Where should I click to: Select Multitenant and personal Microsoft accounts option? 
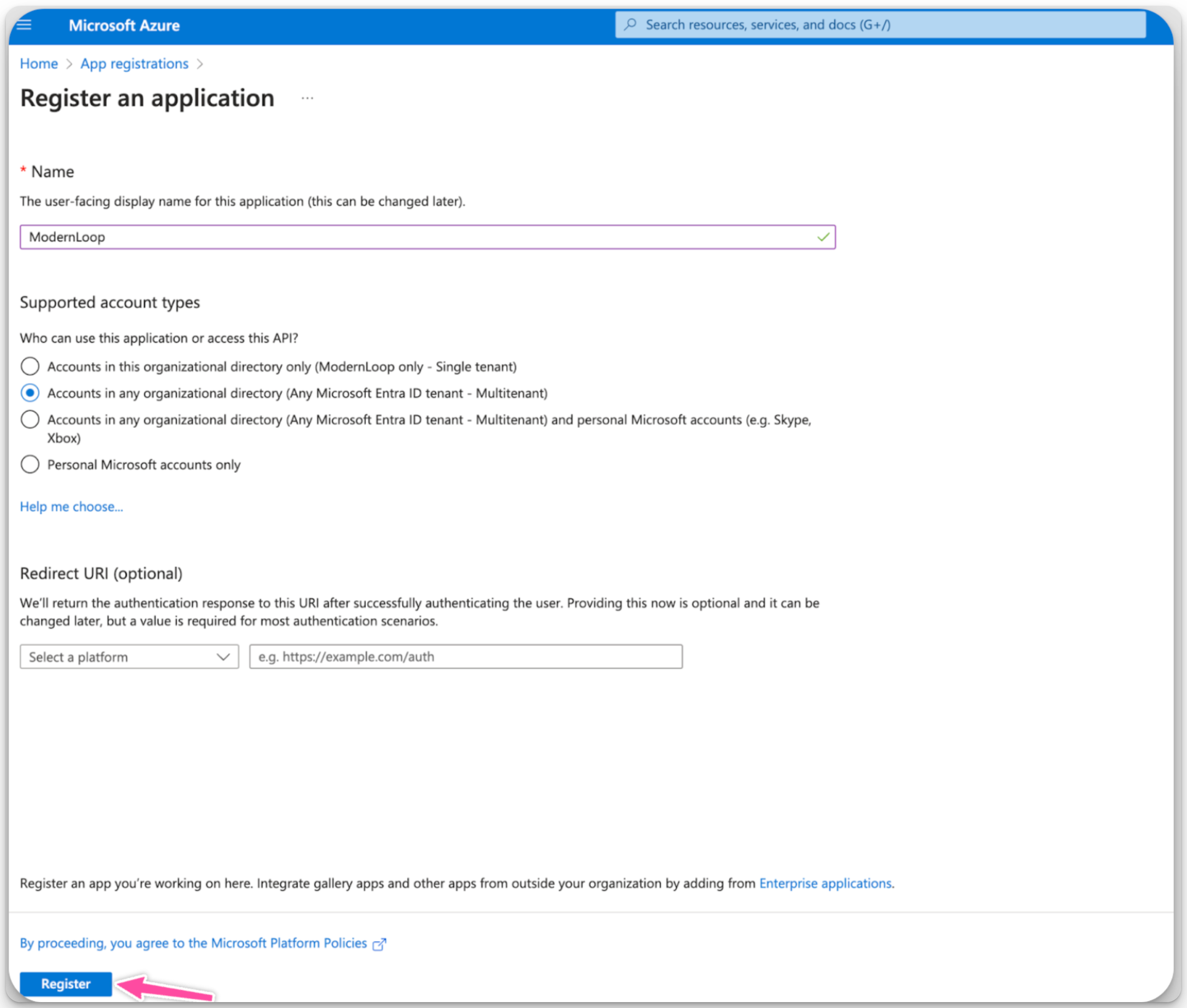coord(30,420)
